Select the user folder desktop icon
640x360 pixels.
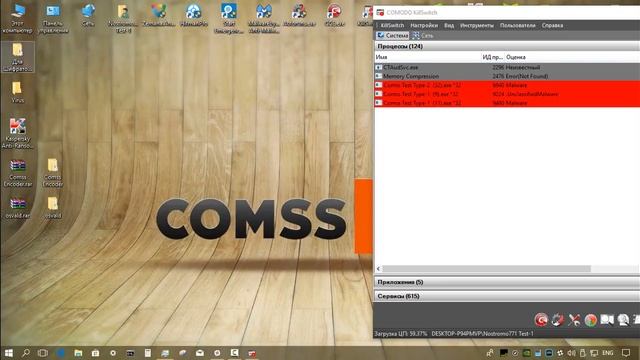(x=123, y=18)
